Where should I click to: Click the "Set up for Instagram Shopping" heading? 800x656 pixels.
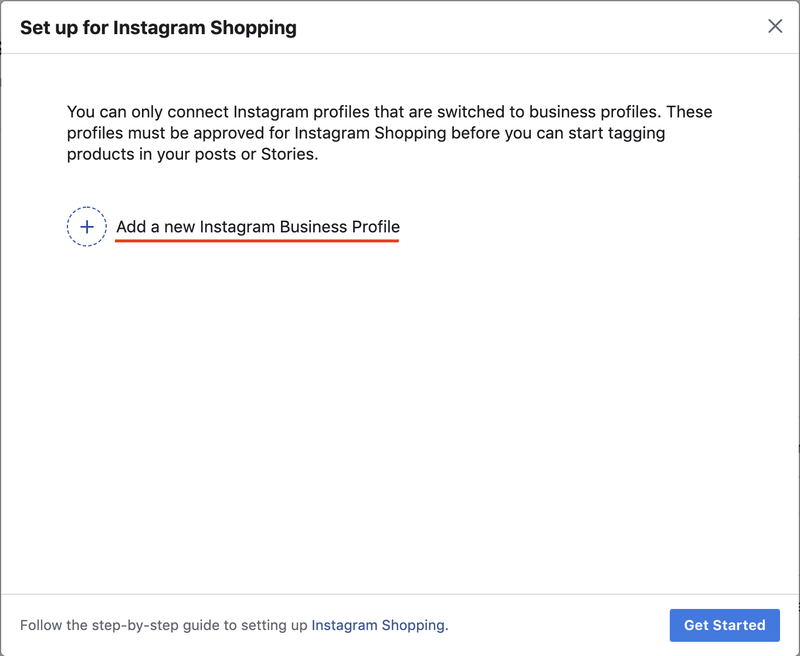point(158,27)
